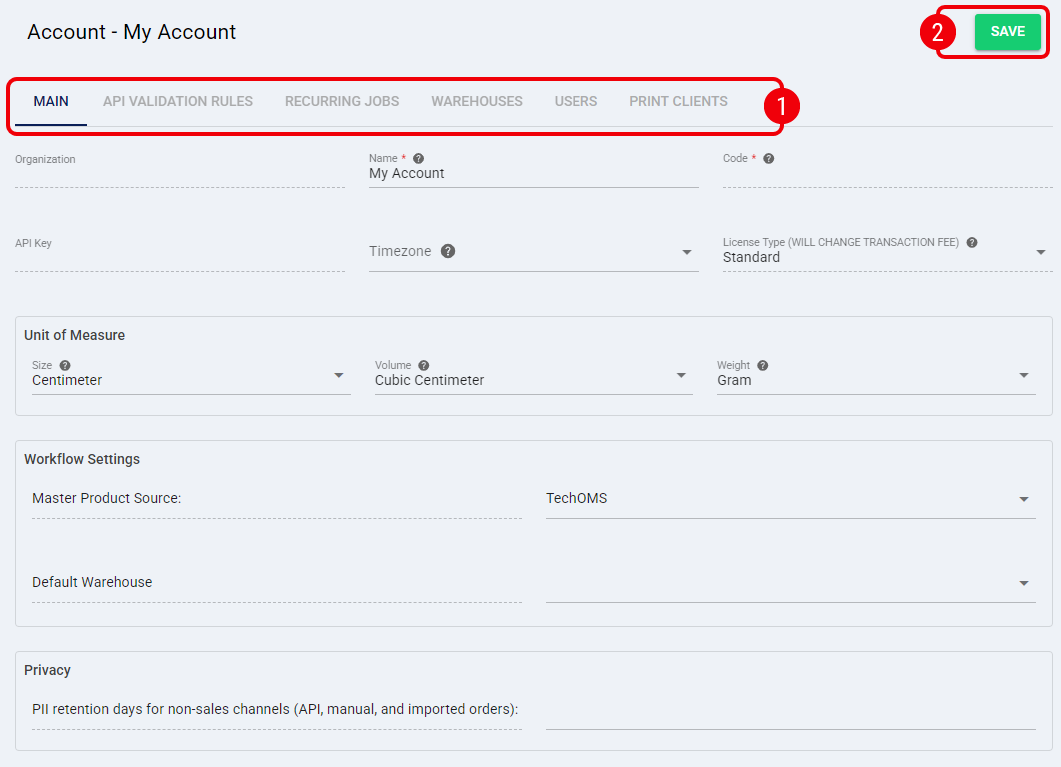
Task: Click the help icon next to Name
Action: pyautogui.click(x=418, y=158)
